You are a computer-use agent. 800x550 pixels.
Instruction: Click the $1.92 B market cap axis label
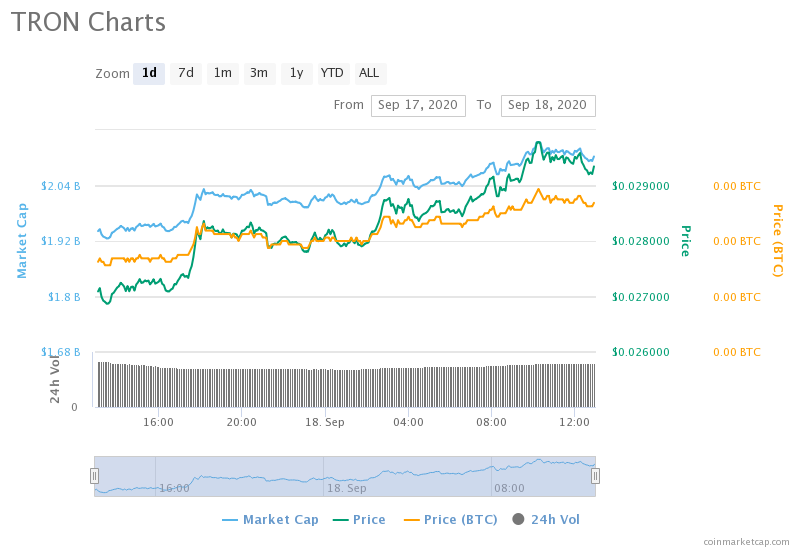tap(61, 241)
